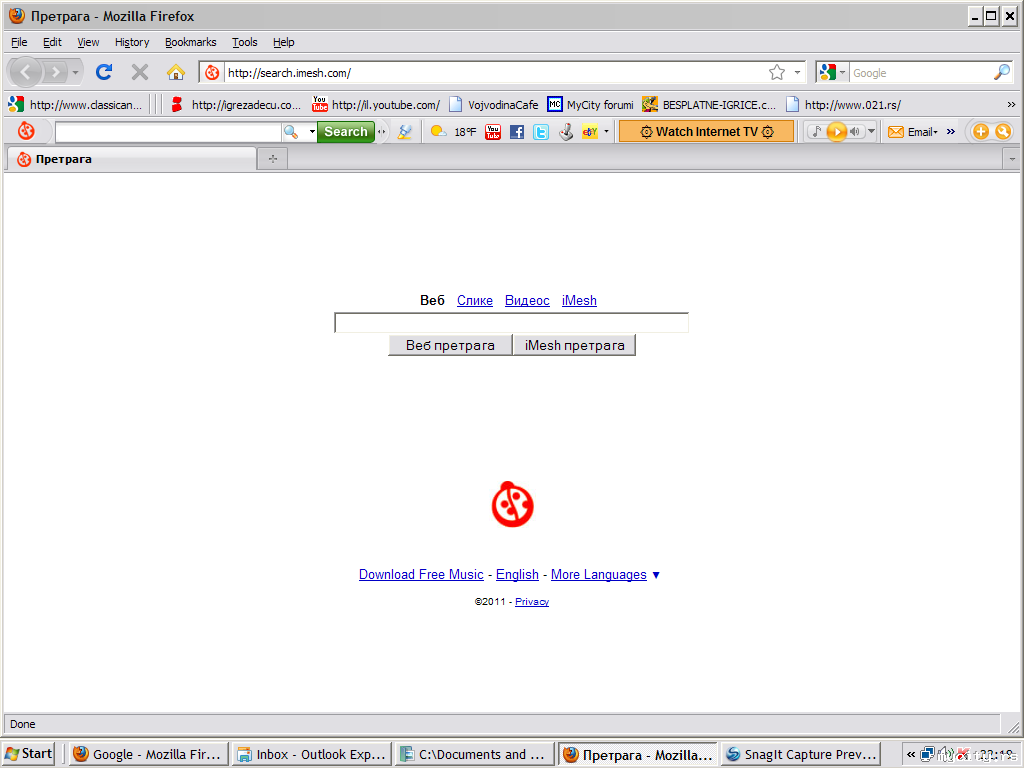Open the history dropdown beside Forward button

pos(76,72)
